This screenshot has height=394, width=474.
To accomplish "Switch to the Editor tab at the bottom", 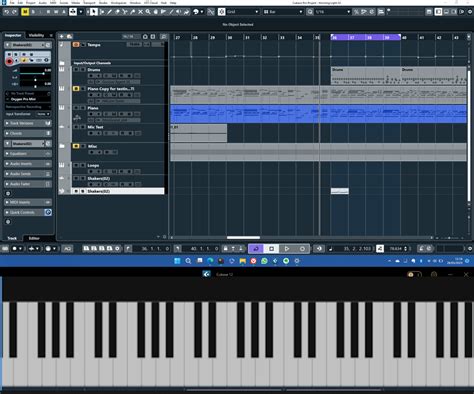I will click(34, 238).
